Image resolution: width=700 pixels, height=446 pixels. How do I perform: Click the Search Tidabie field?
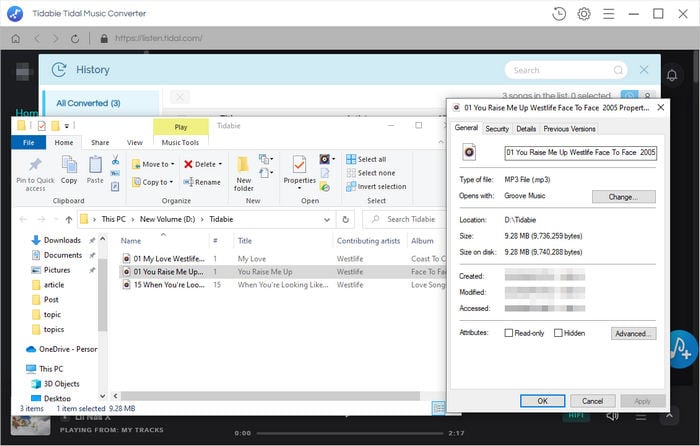405,219
